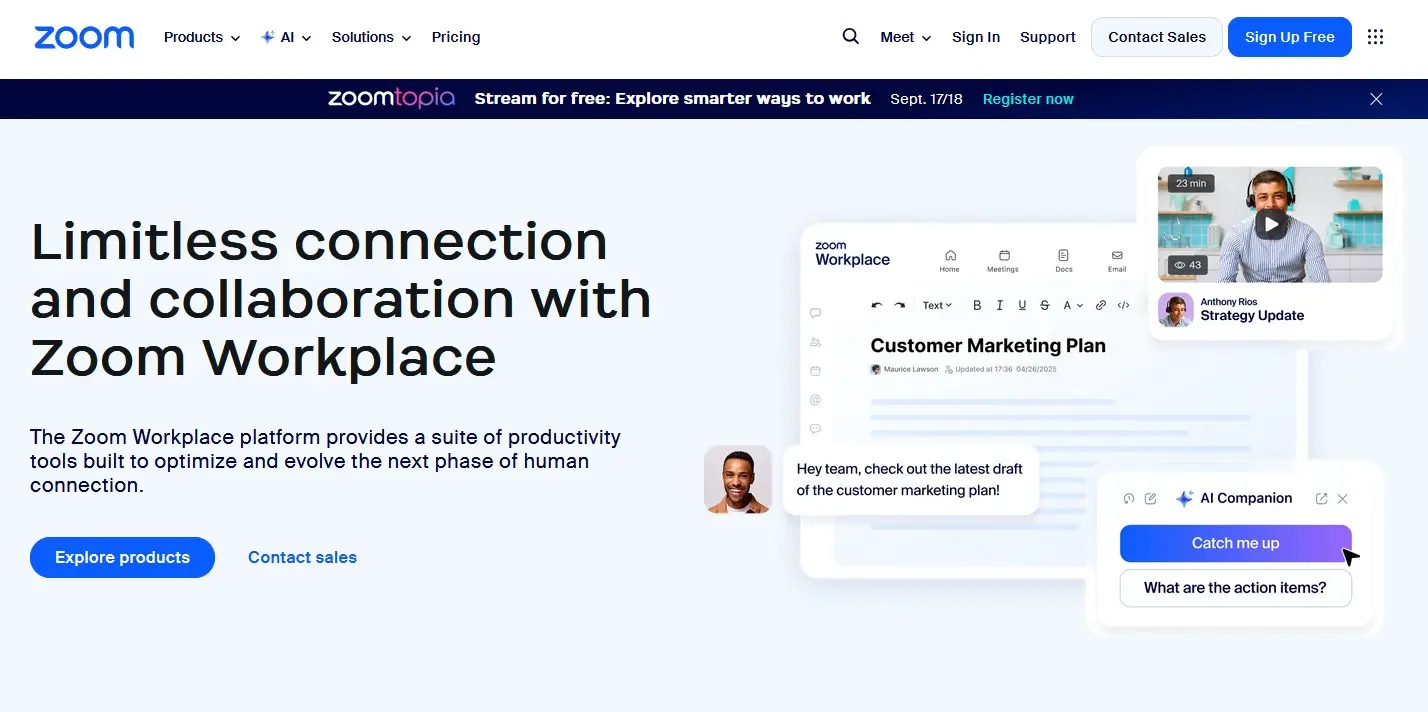Follow the Register now link for Zoomtopia
1428x712 pixels.
coord(1027,98)
